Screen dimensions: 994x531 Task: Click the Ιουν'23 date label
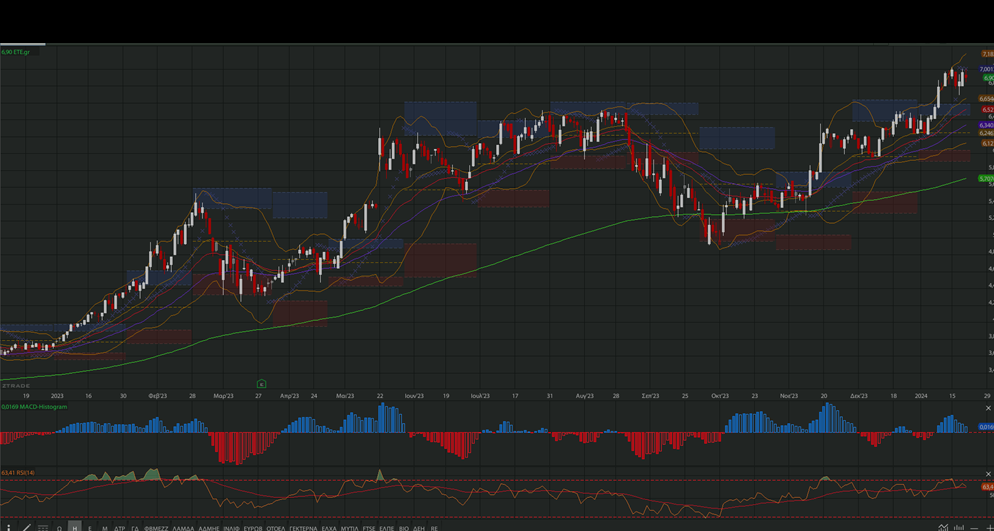(414, 396)
